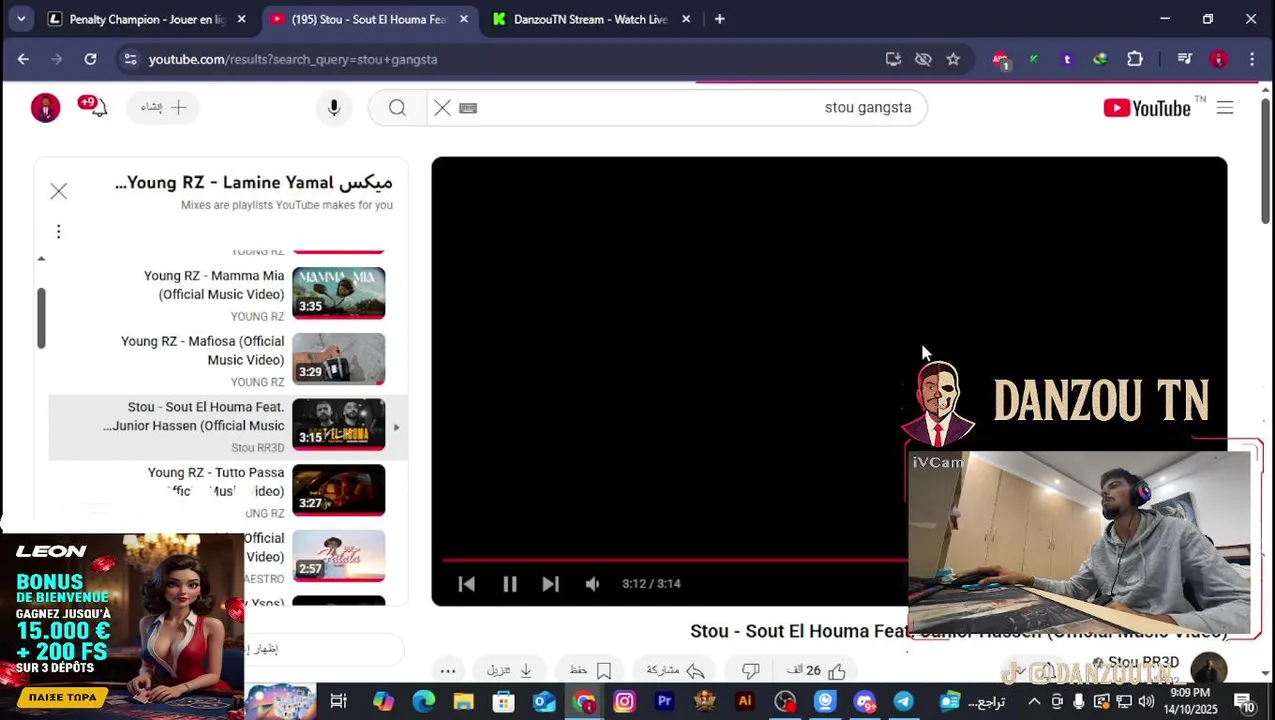Play 'Young RZ - Mafiosa' from the playlist
The height and width of the screenshot is (720, 1275).
click(x=228, y=359)
